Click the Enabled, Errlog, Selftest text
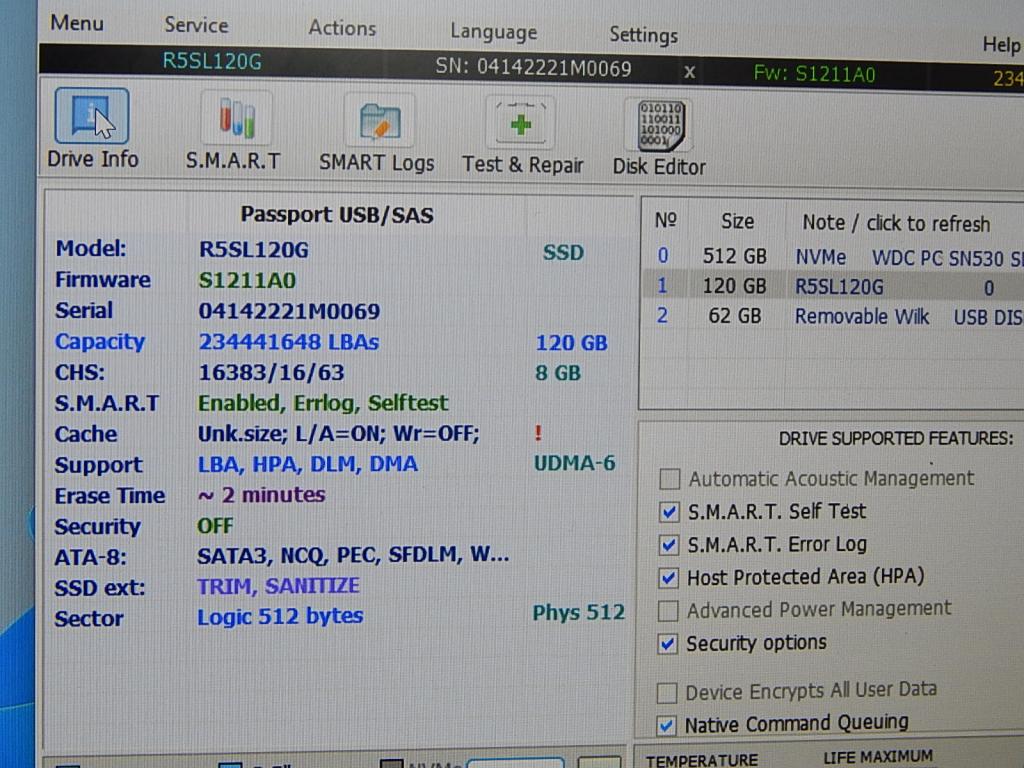Image resolution: width=1024 pixels, height=768 pixels. pos(323,403)
